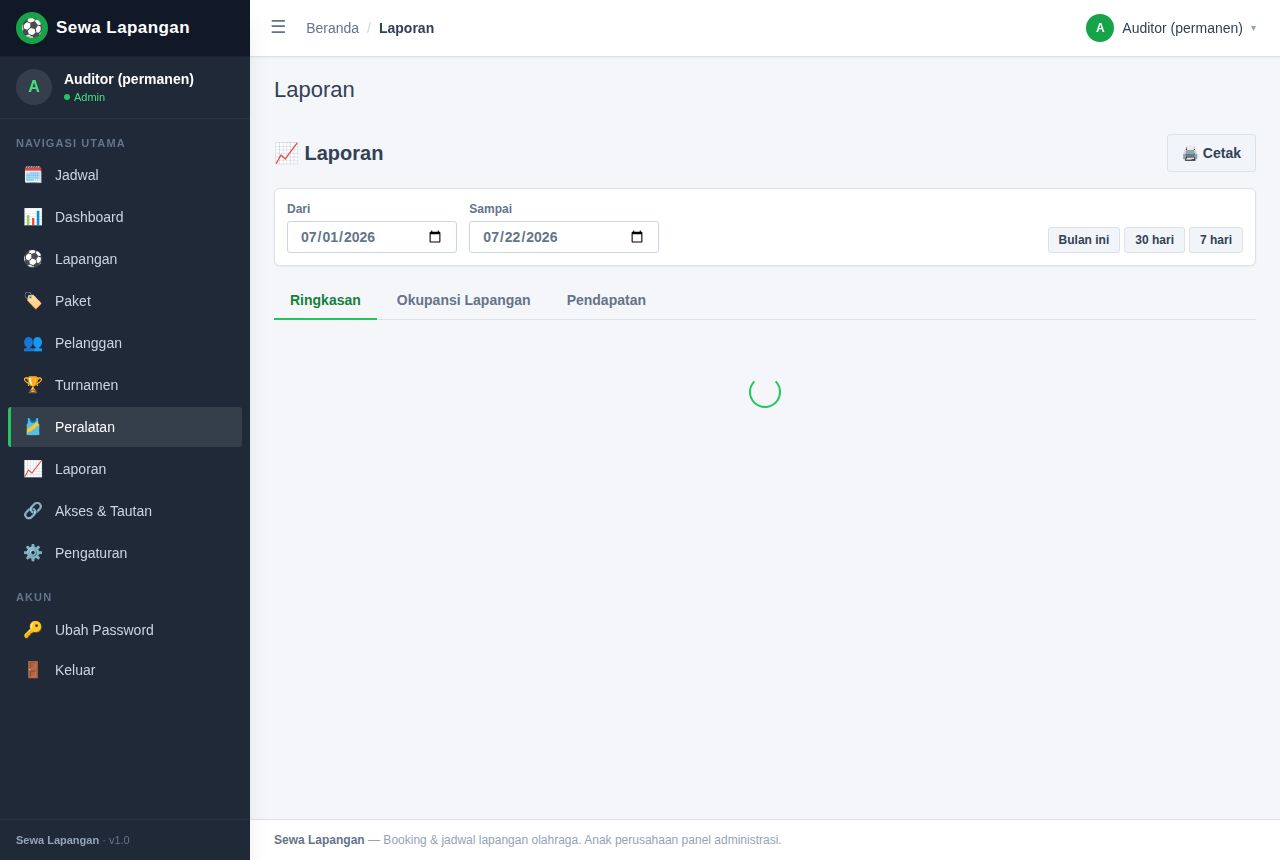Image resolution: width=1280 pixels, height=860 pixels.
Task: Switch to the Pendapatan tab
Action: coord(606,300)
